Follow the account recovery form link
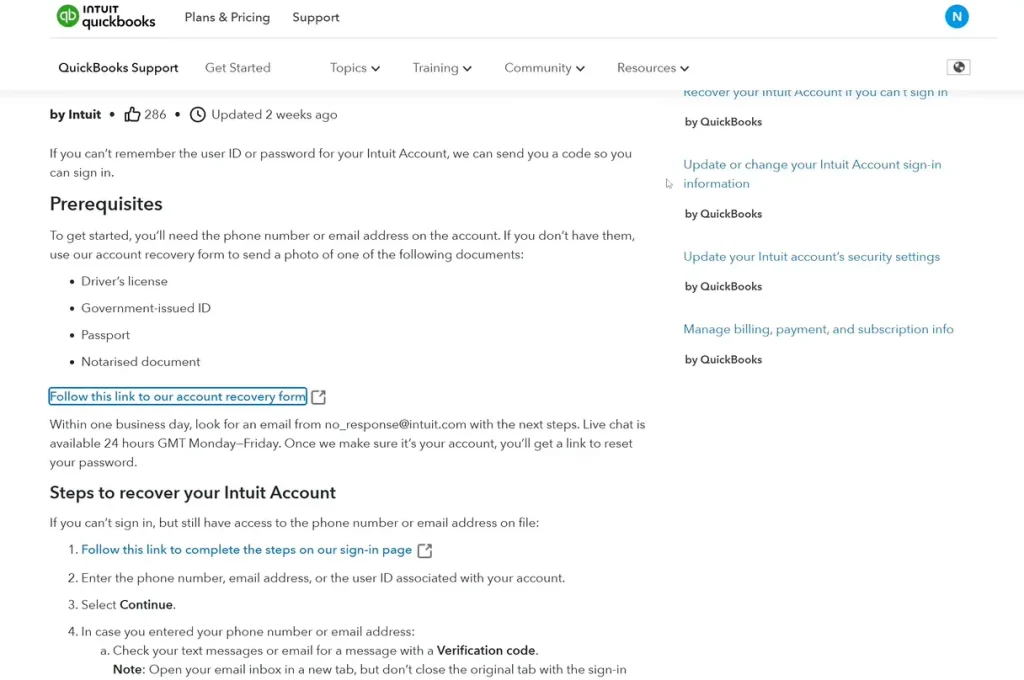The height and width of the screenshot is (680, 1024). tap(178, 397)
